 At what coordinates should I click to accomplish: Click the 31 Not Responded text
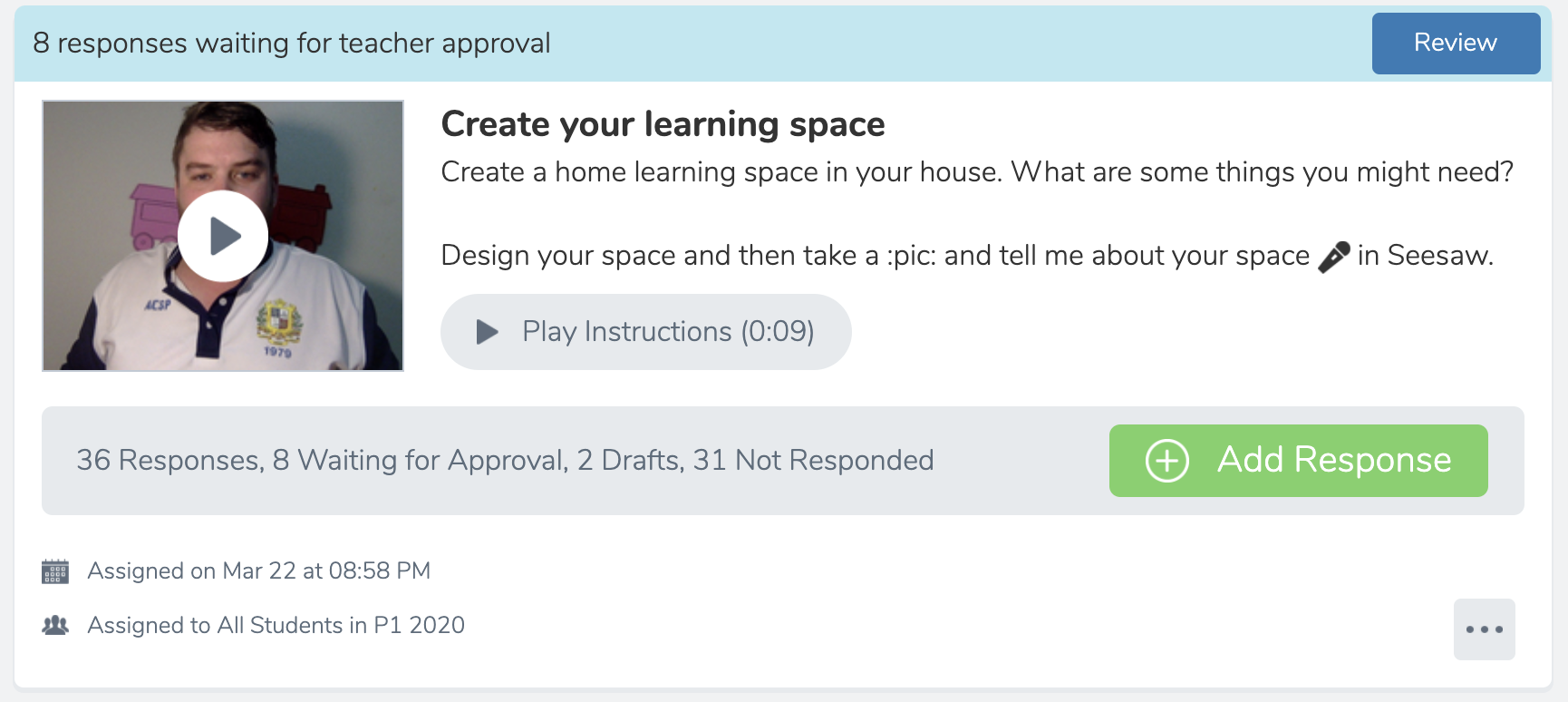pyautogui.click(x=813, y=461)
